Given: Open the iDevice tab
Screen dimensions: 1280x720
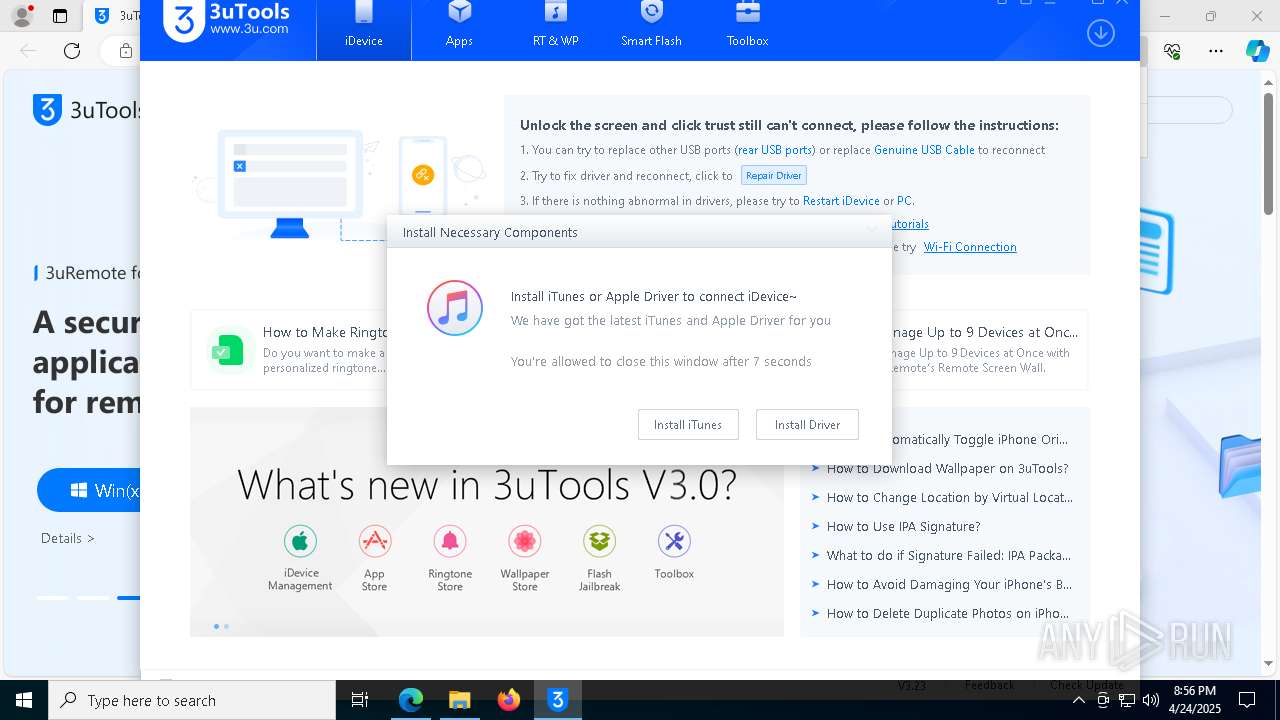Looking at the screenshot, I should [x=364, y=28].
